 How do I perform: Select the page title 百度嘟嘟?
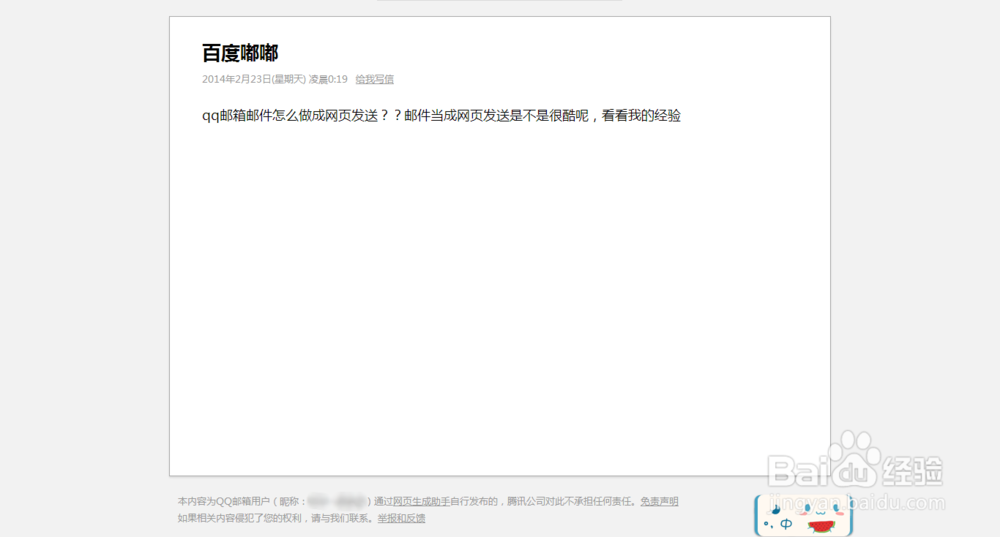point(240,53)
